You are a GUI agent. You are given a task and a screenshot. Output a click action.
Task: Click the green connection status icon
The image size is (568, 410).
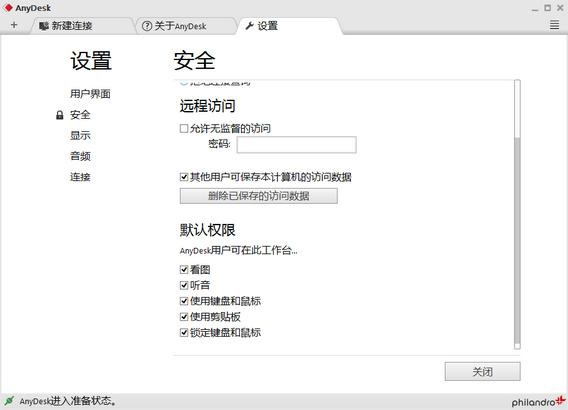click(9, 401)
